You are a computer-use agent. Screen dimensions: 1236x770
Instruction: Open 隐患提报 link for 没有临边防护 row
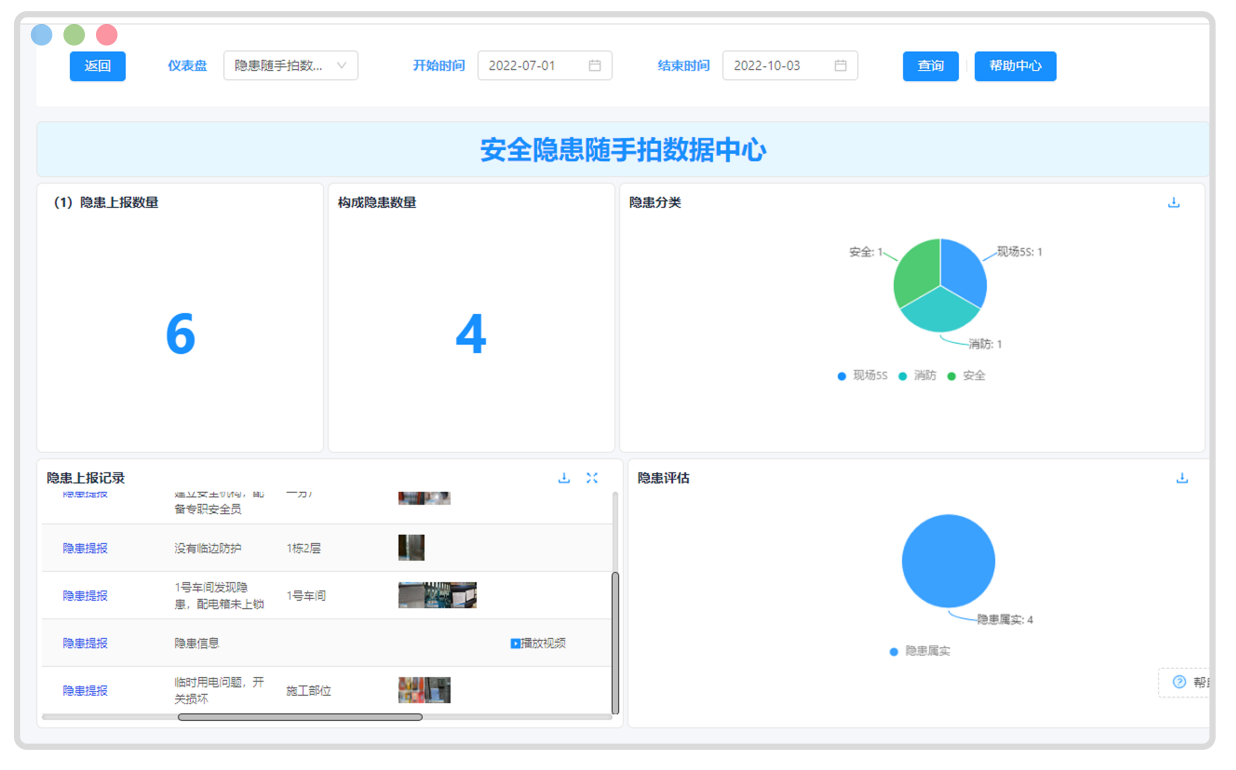83,548
